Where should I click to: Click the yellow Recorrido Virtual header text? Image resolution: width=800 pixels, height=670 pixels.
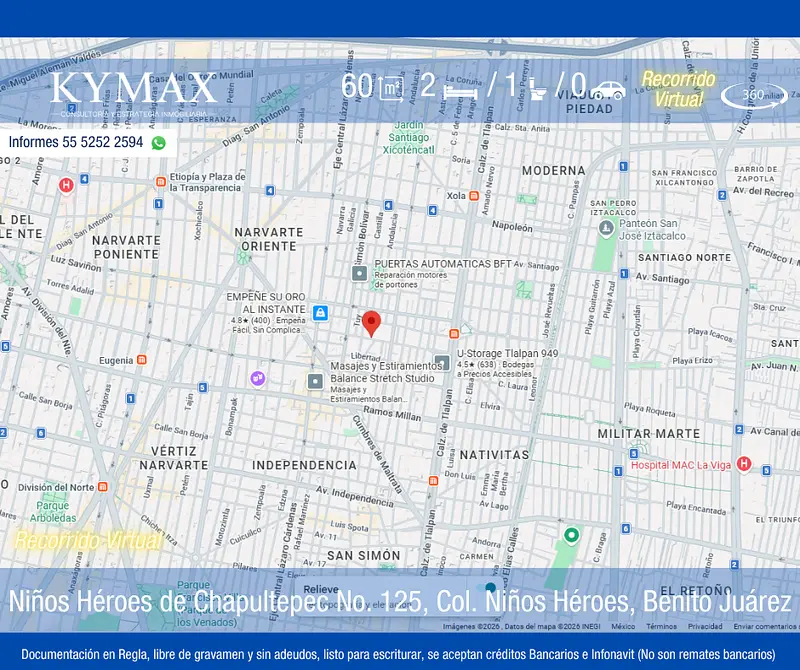(679, 89)
